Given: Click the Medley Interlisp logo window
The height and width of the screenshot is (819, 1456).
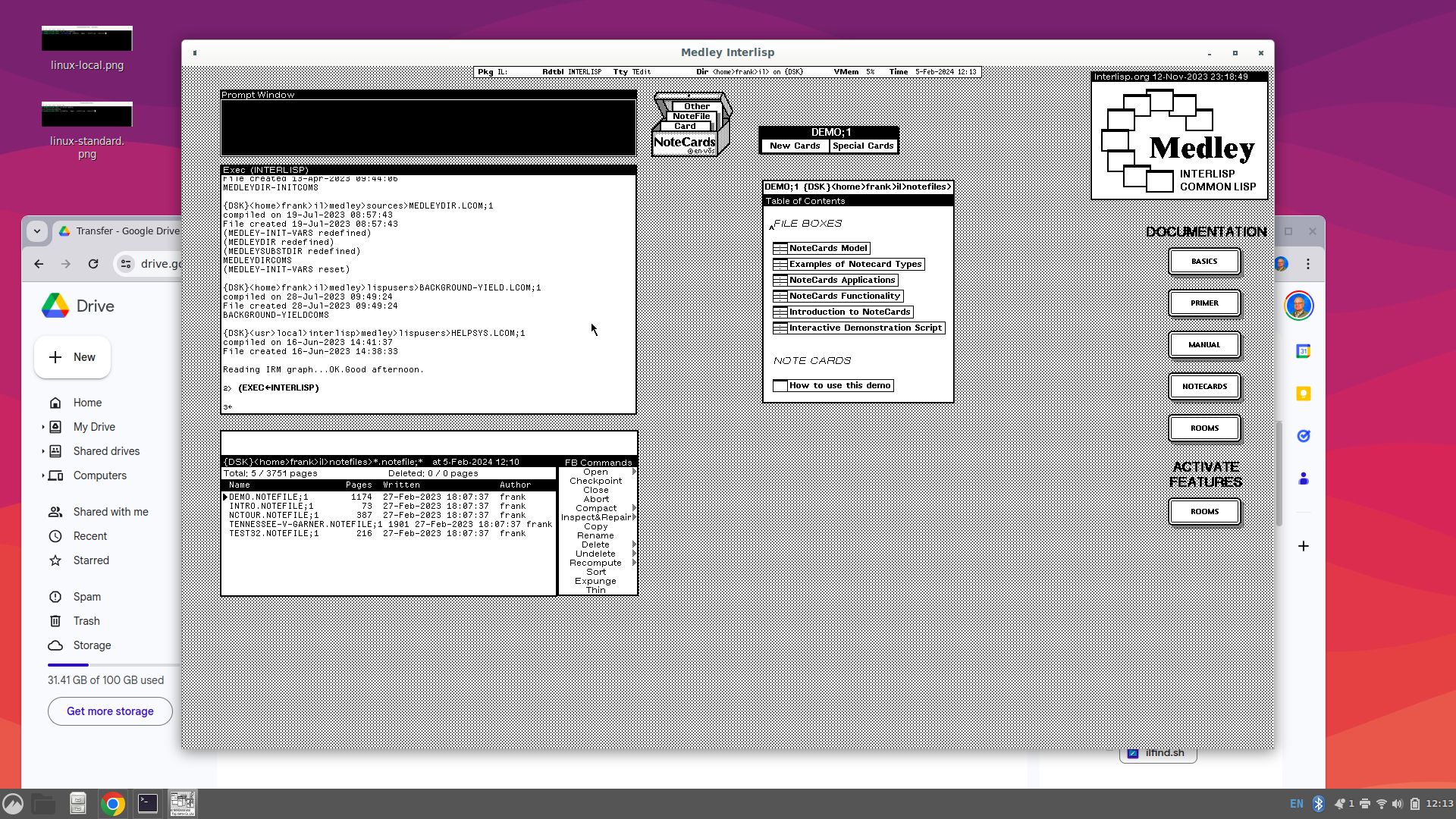Looking at the screenshot, I should coord(1179,136).
